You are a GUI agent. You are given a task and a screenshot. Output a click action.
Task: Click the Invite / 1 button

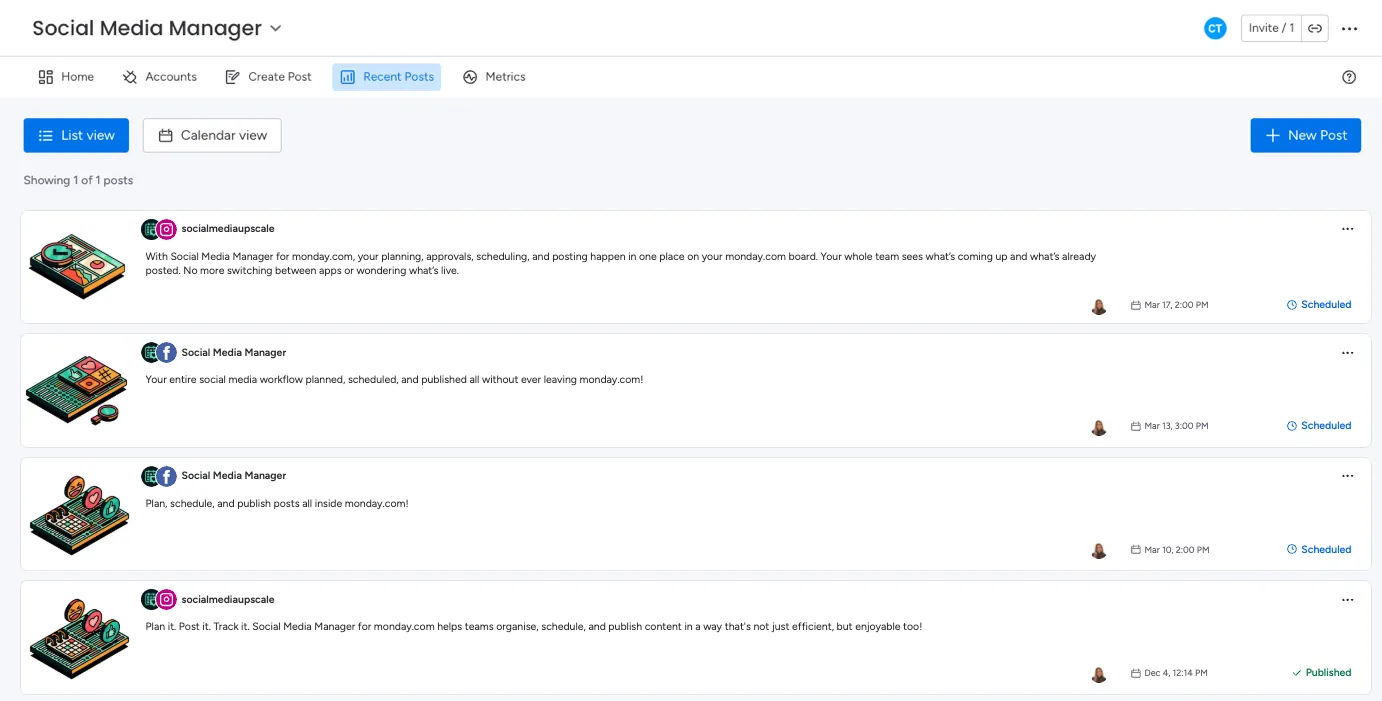(x=1272, y=28)
